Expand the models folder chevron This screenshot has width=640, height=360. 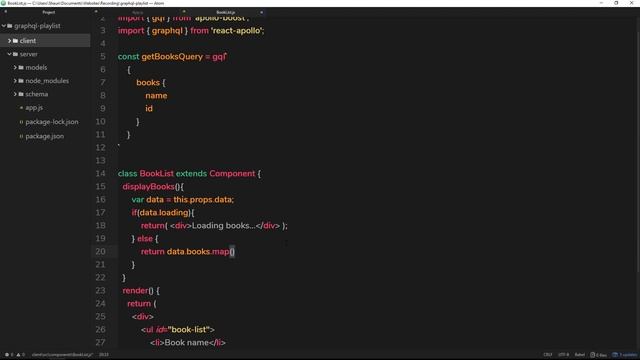[15, 67]
